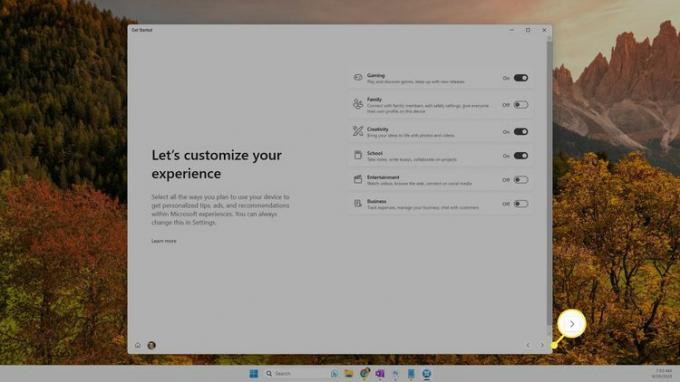This screenshot has width=680, height=382.
Task: Select the Entertainment heading text
Action: [x=383, y=177]
